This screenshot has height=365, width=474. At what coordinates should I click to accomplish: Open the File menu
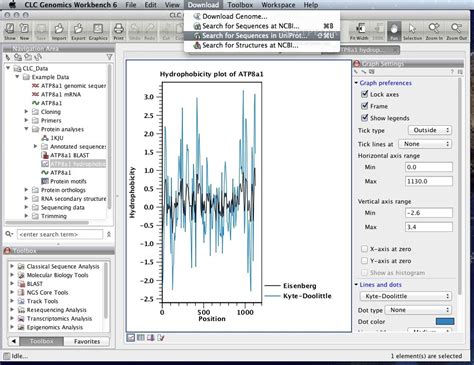[131, 5]
